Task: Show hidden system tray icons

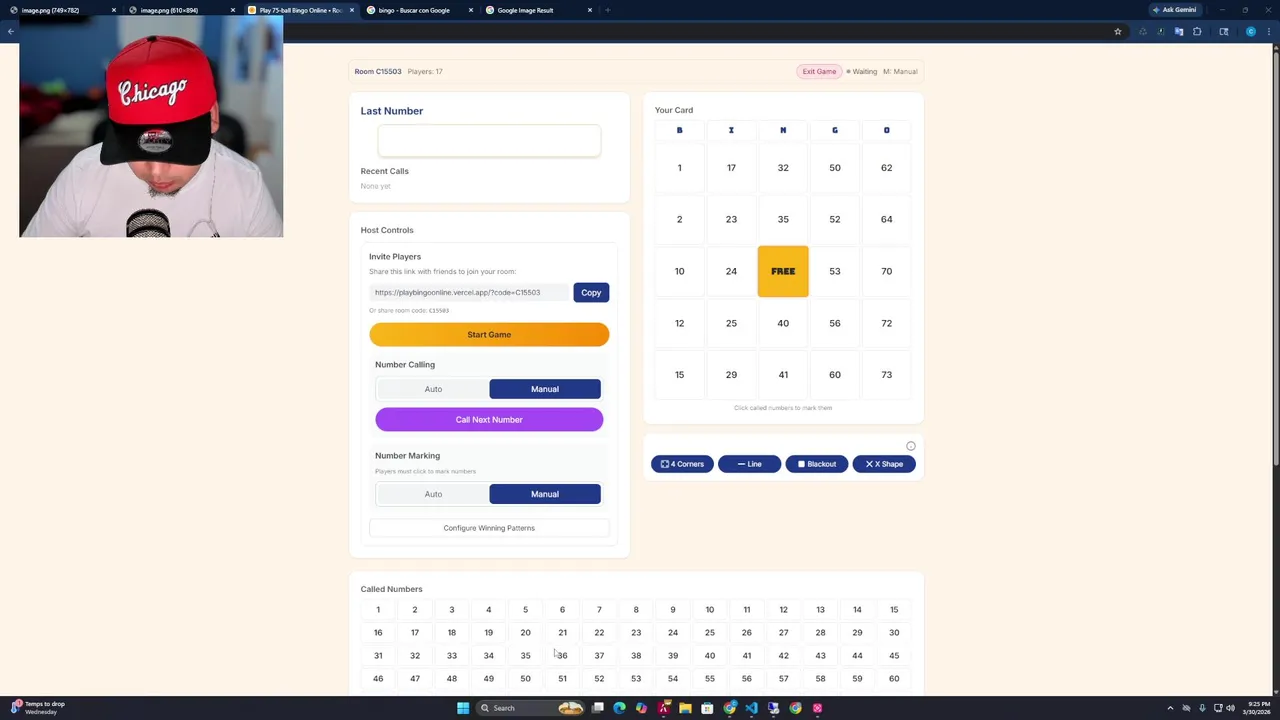Action: pos(1170,708)
